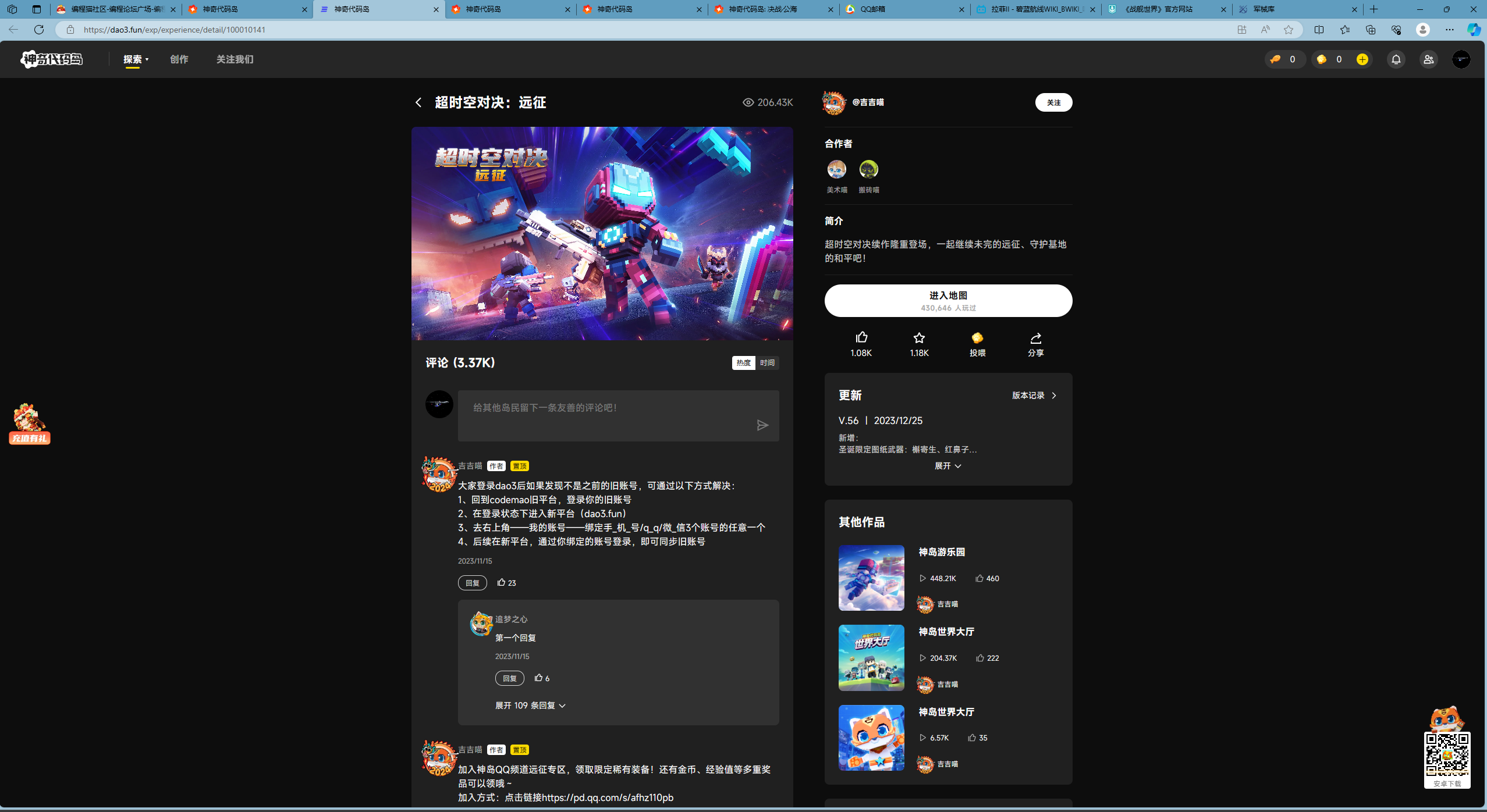The image size is (1487, 812).
Task: Open 神岛世界大厅 thumbnail with 204.37K plays
Action: pyautogui.click(x=871, y=658)
